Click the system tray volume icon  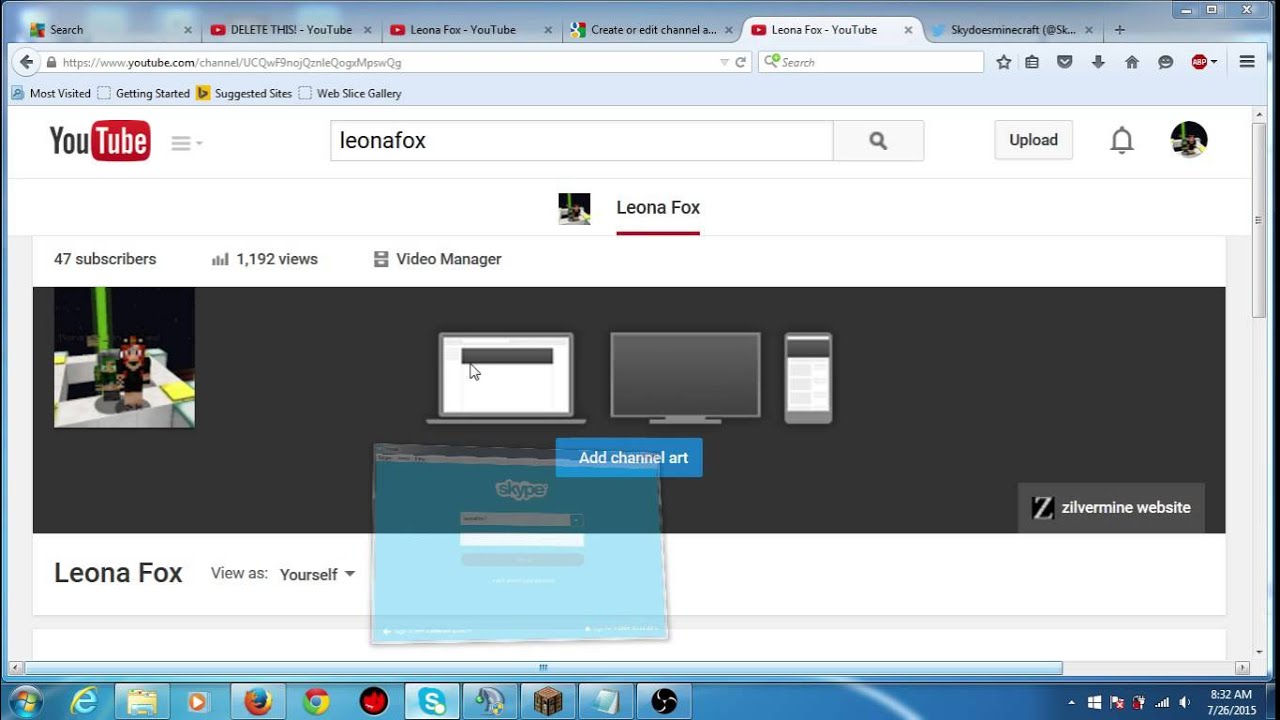click(x=1184, y=702)
